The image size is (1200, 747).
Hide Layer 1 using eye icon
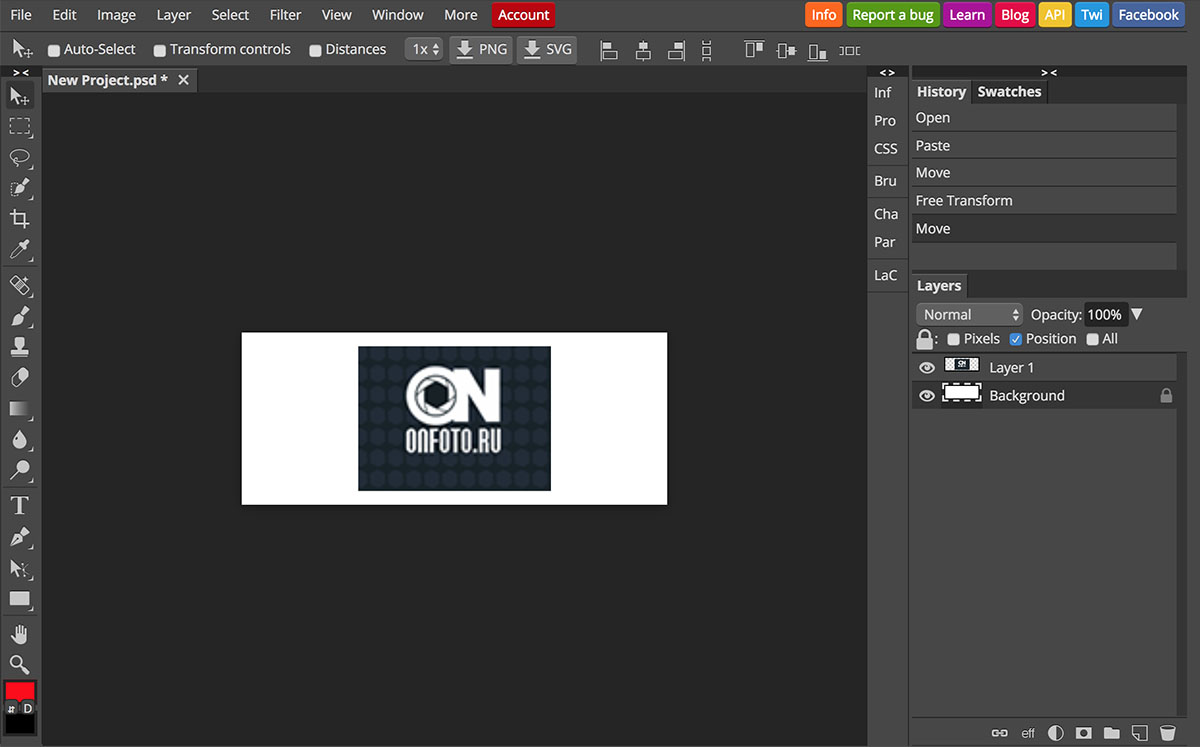[x=927, y=368]
